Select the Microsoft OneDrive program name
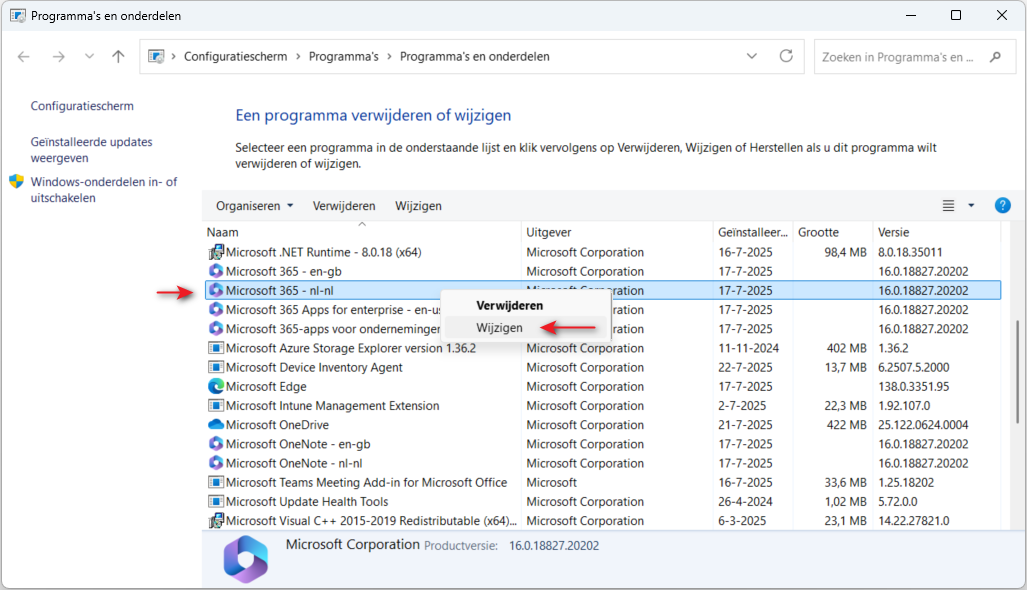Image resolution: width=1027 pixels, height=590 pixels. (x=277, y=424)
